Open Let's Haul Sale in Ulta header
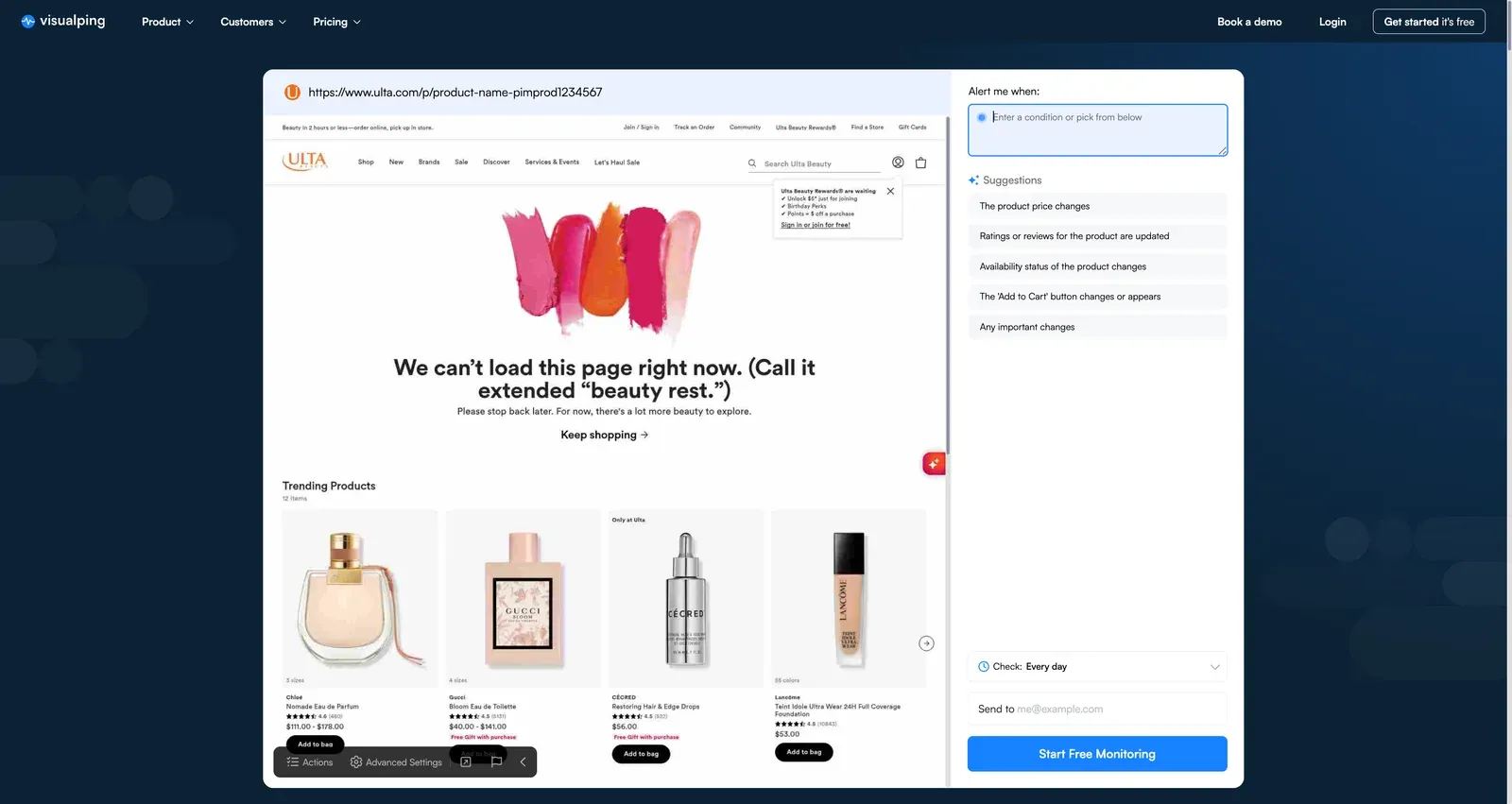 (617, 163)
